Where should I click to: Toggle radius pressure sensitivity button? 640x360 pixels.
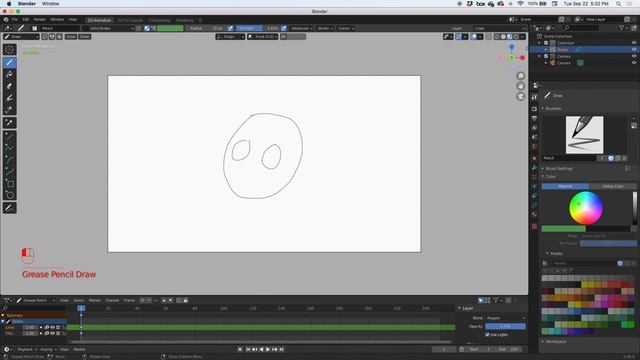(231, 28)
